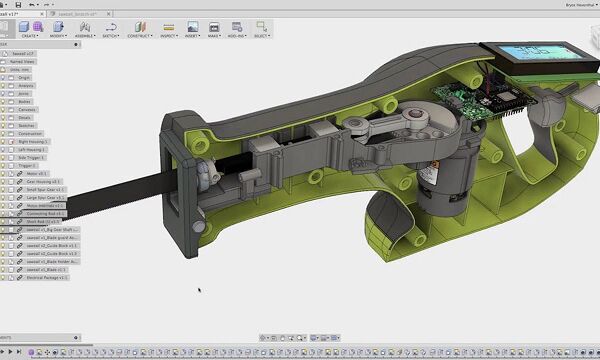The image size is (600, 360).
Task: Open the CONSTRUCT dropdown menu label
Action: pyautogui.click(x=140, y=36)
